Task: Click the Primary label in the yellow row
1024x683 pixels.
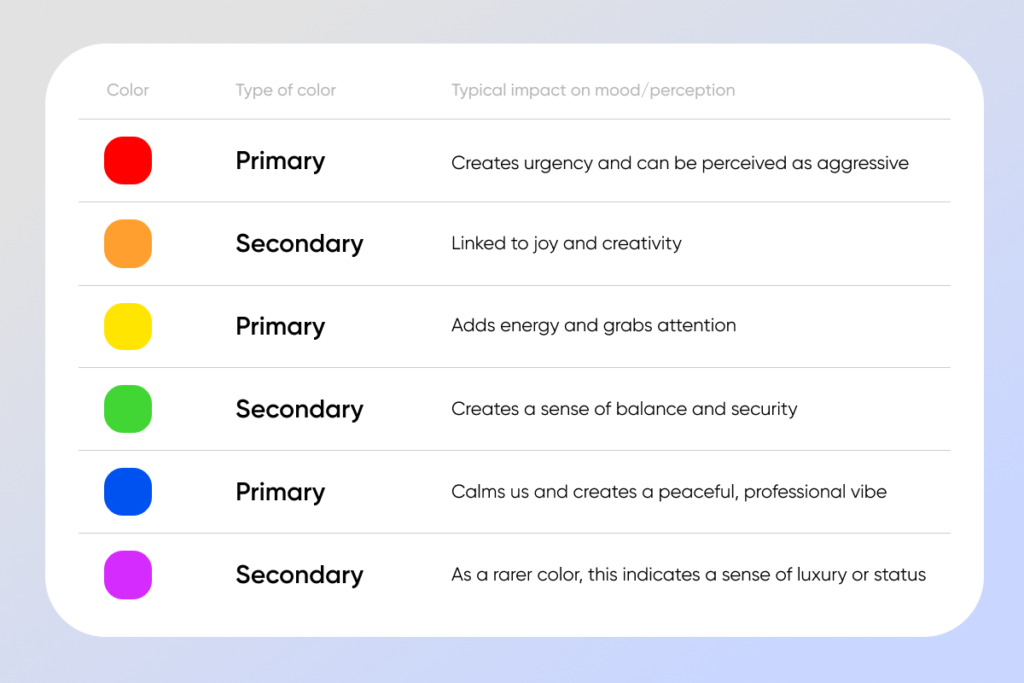Action: coord(280,327)
